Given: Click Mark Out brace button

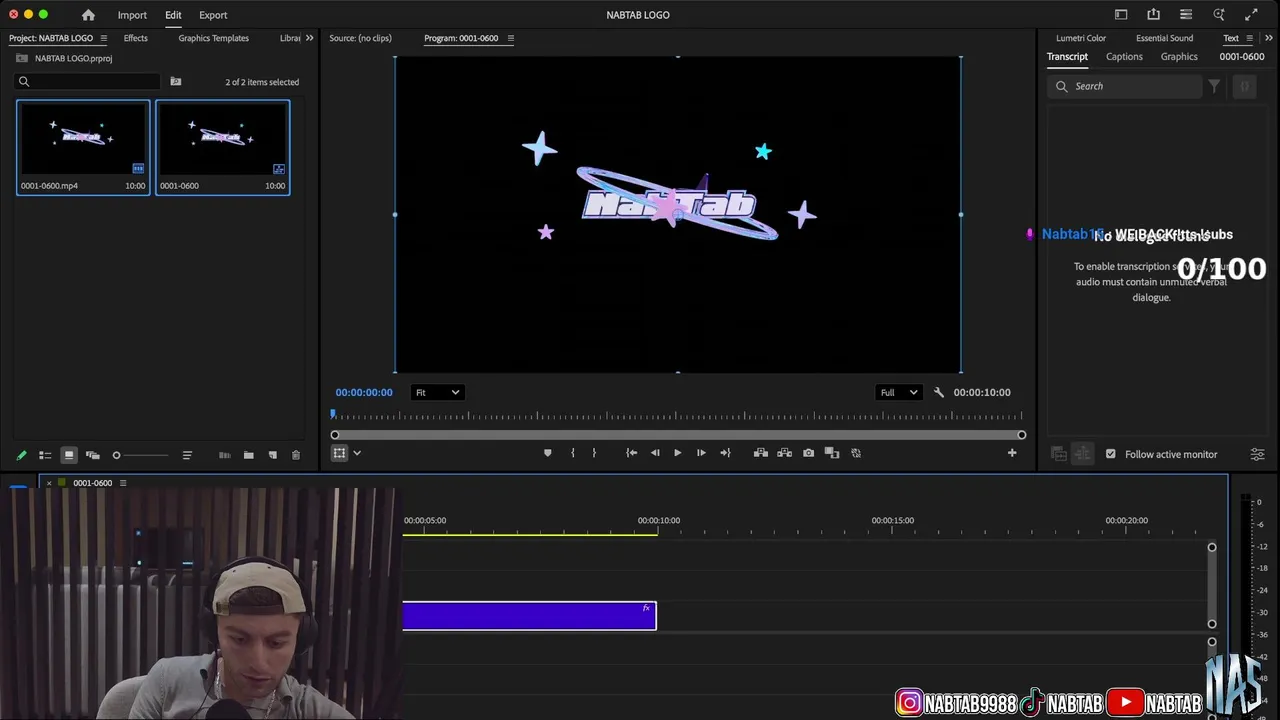Looking at the screenshot, I should point(594,453).
